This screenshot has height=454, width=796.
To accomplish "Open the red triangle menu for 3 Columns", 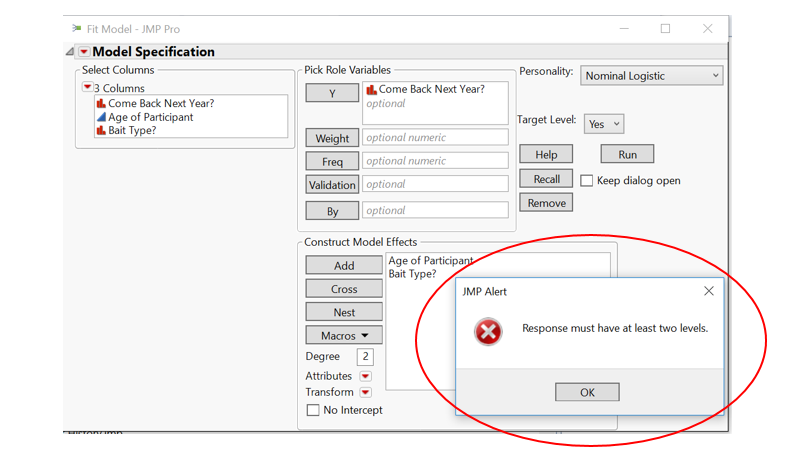I will pyautogui.click(x=87, y=87).
